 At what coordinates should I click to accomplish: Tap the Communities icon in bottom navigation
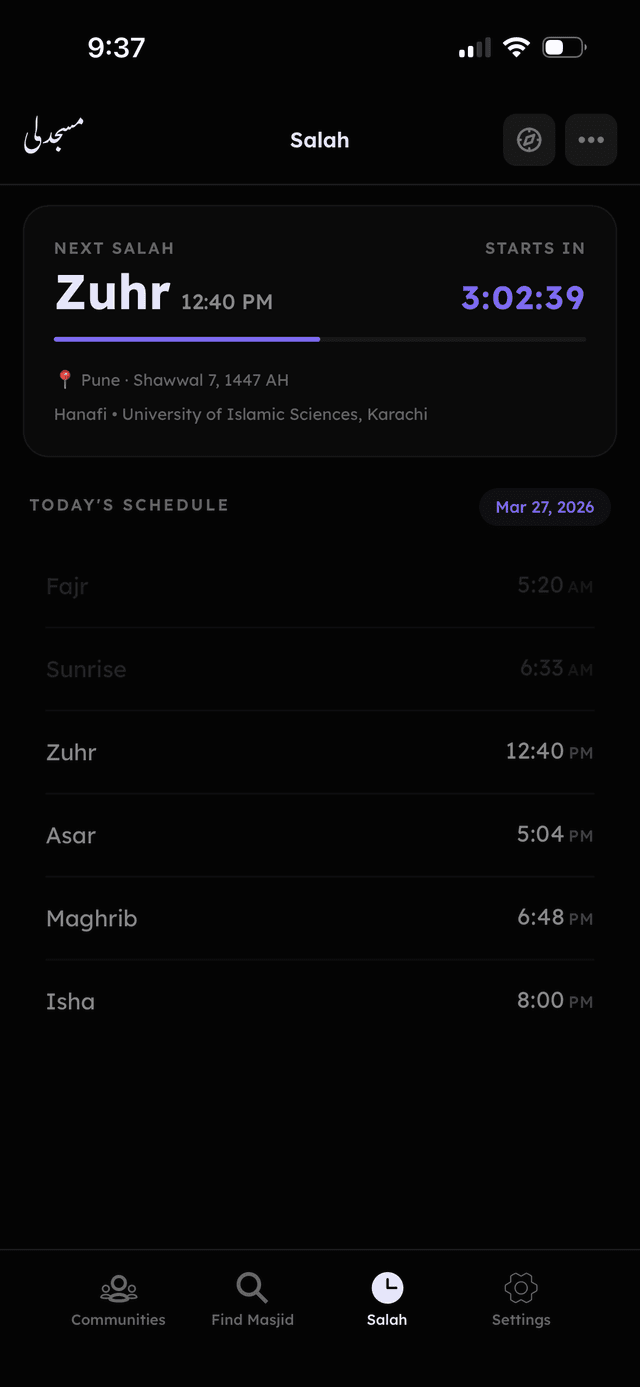point(118,1290)
